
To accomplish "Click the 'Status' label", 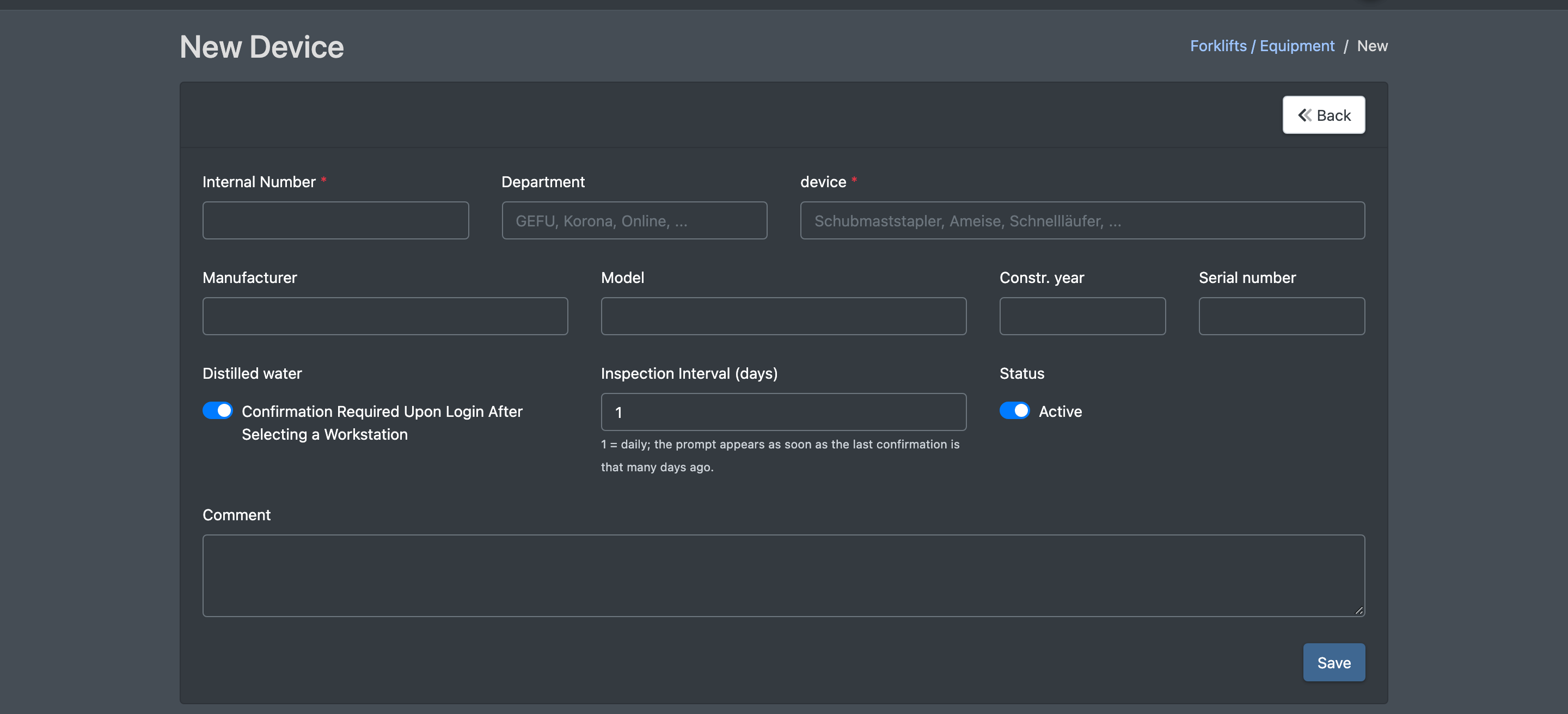I will (x=1021, y=373).
